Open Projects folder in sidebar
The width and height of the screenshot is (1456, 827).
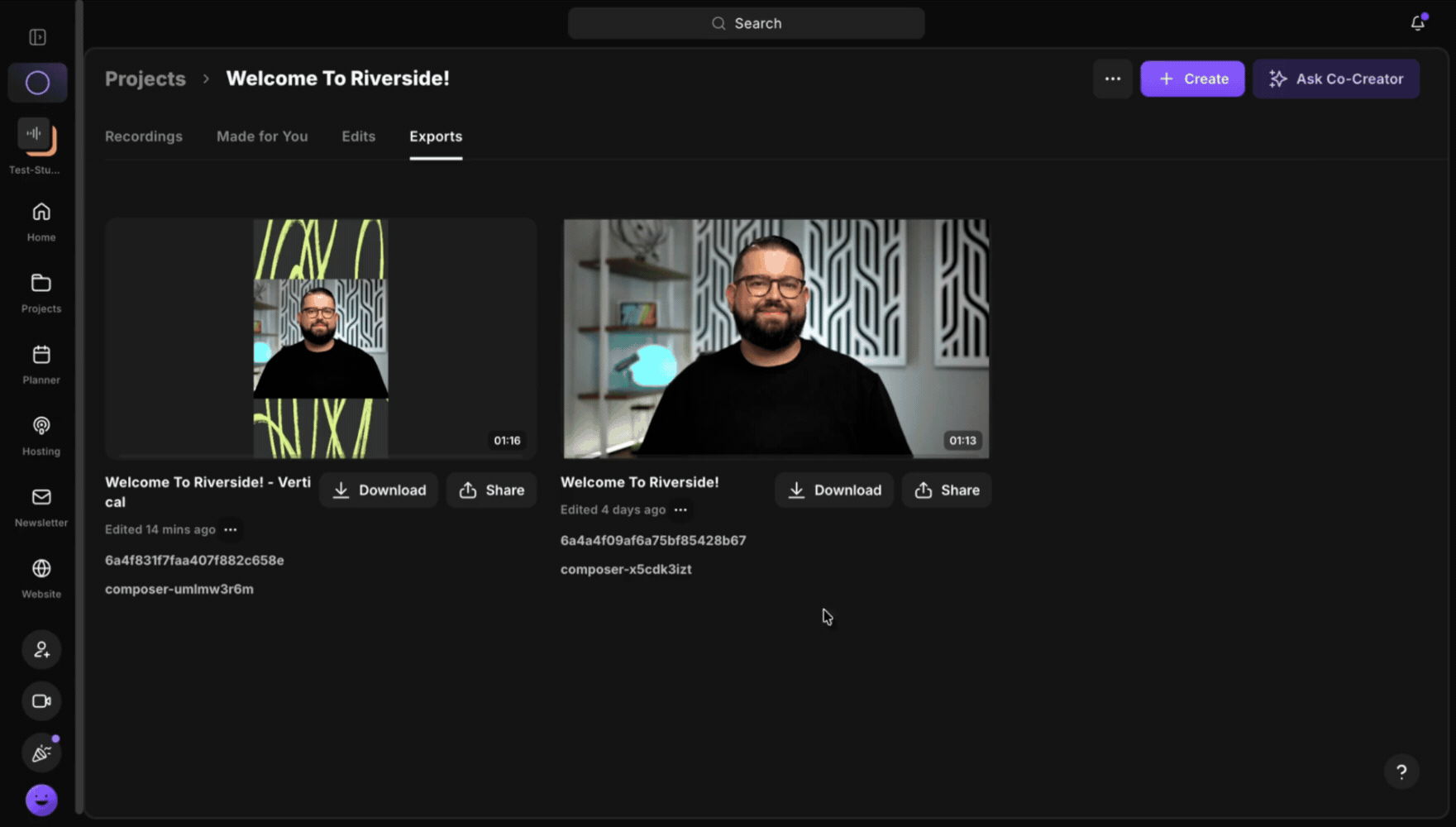pos(41,294)
